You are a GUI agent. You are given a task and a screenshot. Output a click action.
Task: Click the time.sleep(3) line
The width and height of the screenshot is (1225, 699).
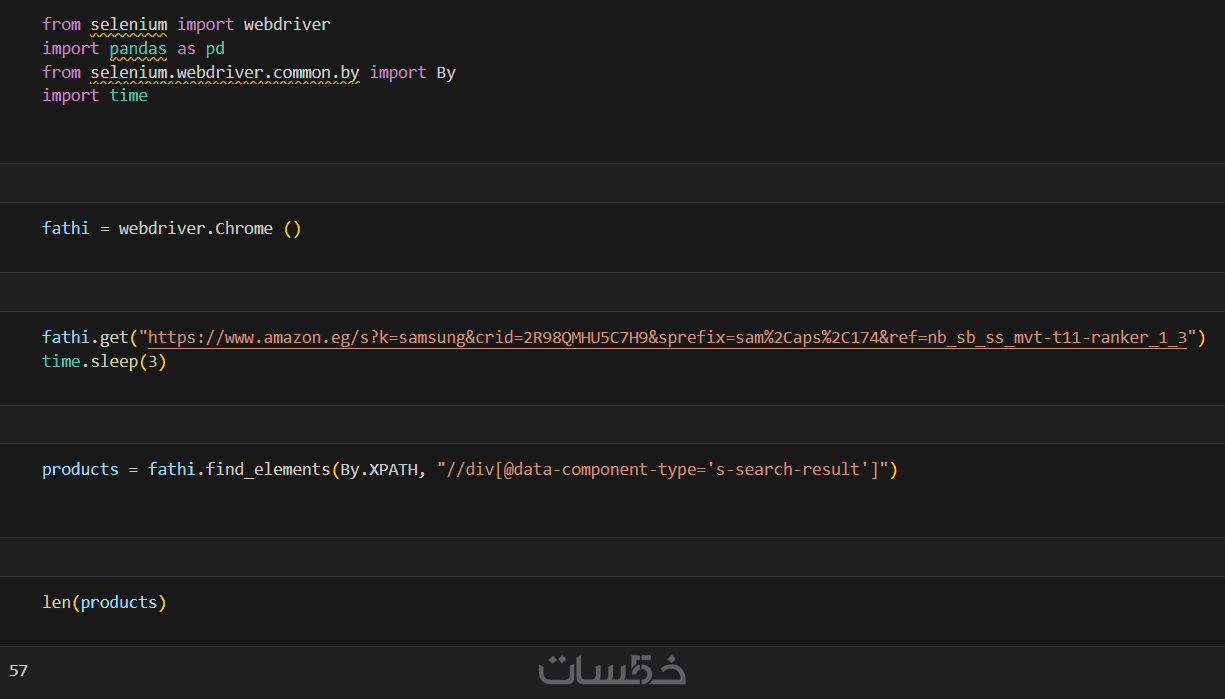[x=104, y=361]
